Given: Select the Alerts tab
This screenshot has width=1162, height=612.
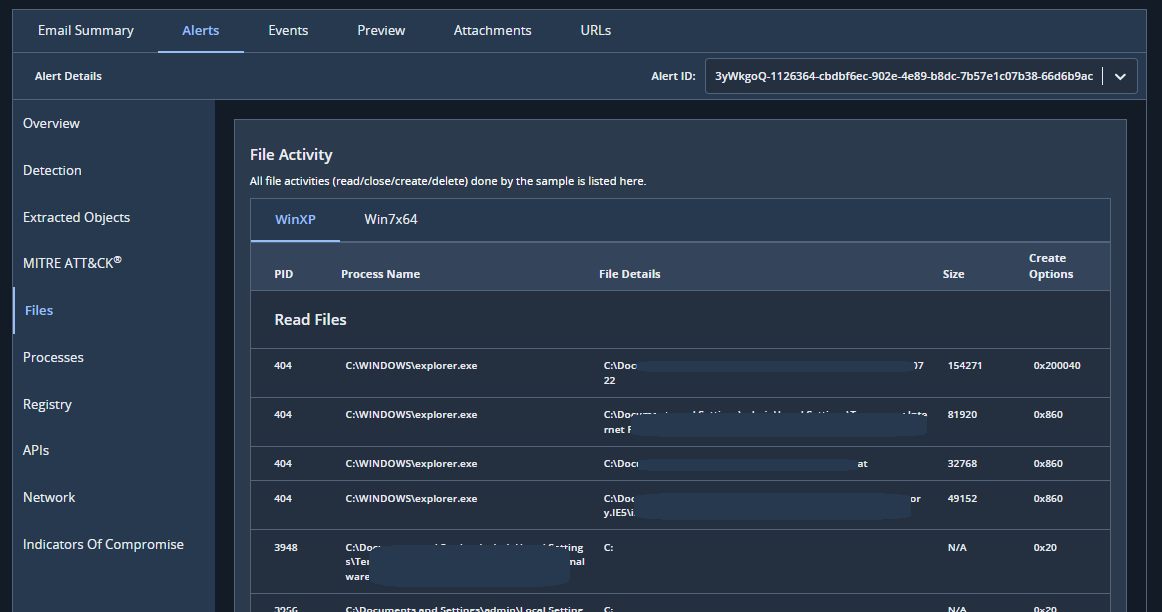Looking at the screenshot, I should [x=201, y=30].
